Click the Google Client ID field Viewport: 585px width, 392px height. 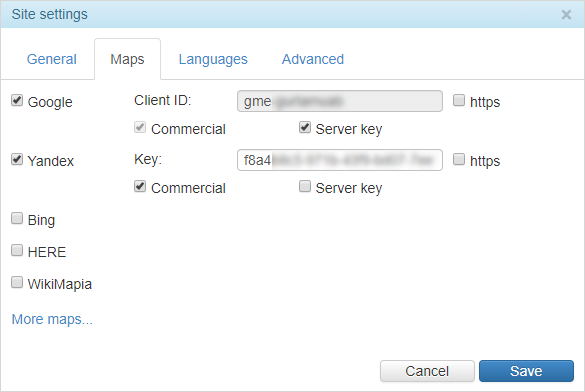point(340,101)
